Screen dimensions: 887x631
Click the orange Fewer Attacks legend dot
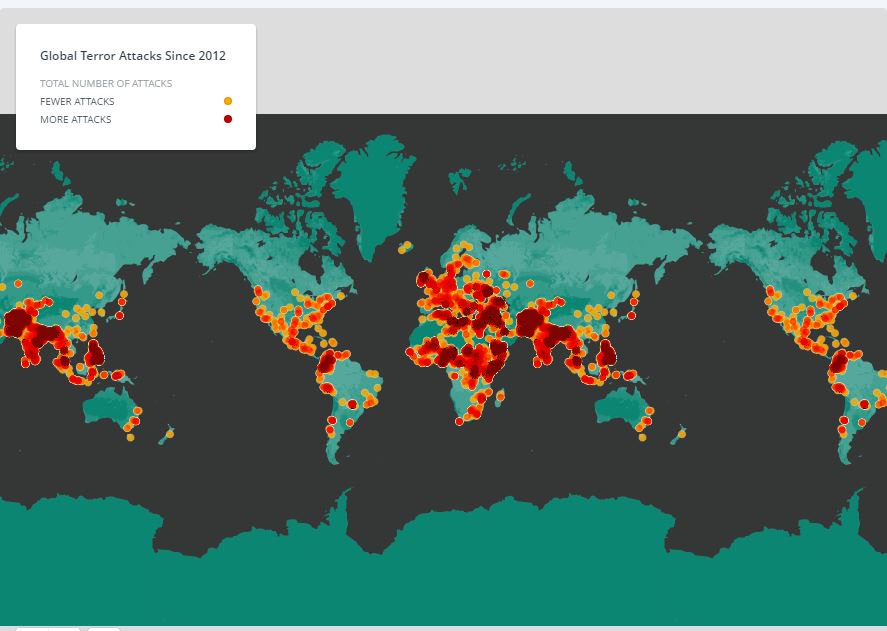coord(229,101)
